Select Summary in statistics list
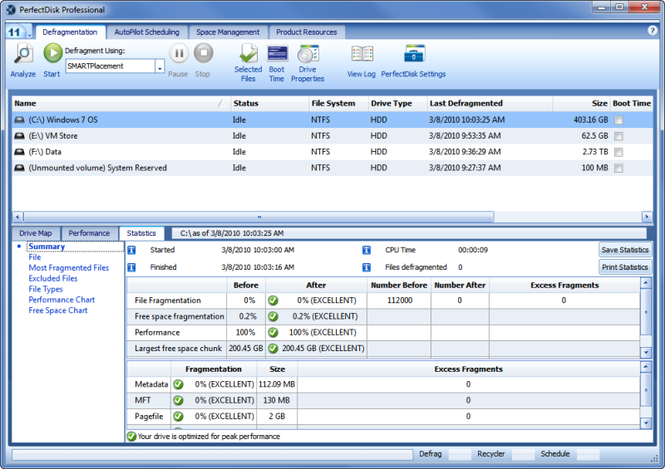The height and width of the screenshot is (469, 665). (x=47, y=246)
